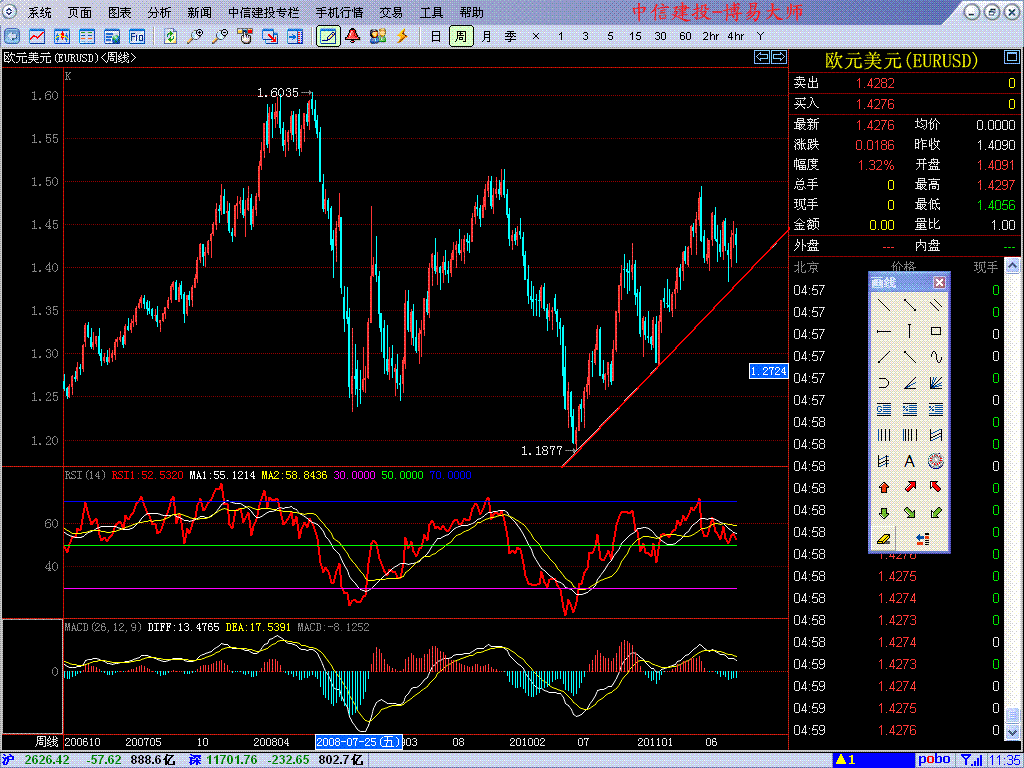This screenshot has height=768, width=1024.
Task: Click the tick list scrollbar up arrow
Action: click(x=1012, y=266)
